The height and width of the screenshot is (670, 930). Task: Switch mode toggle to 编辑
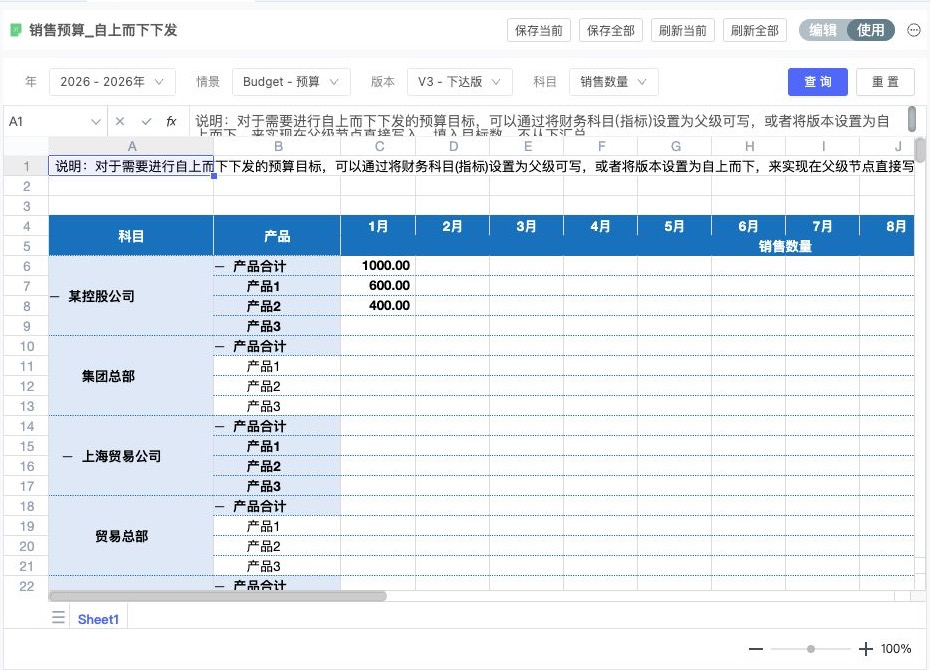(823, 30)
